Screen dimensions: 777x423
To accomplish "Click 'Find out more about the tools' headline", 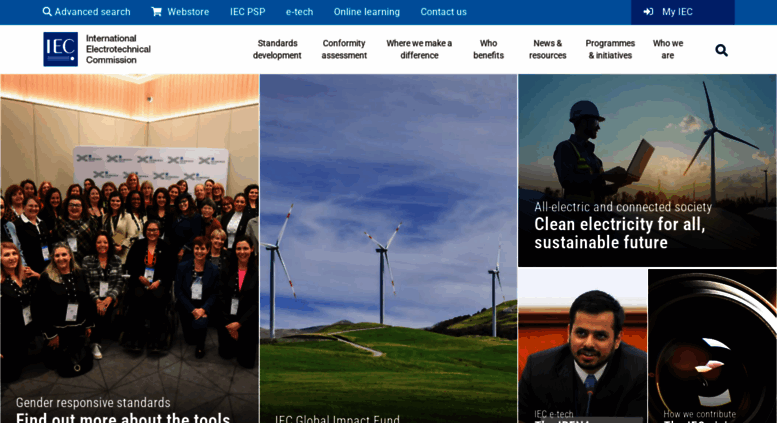I will tap(123, 418).
